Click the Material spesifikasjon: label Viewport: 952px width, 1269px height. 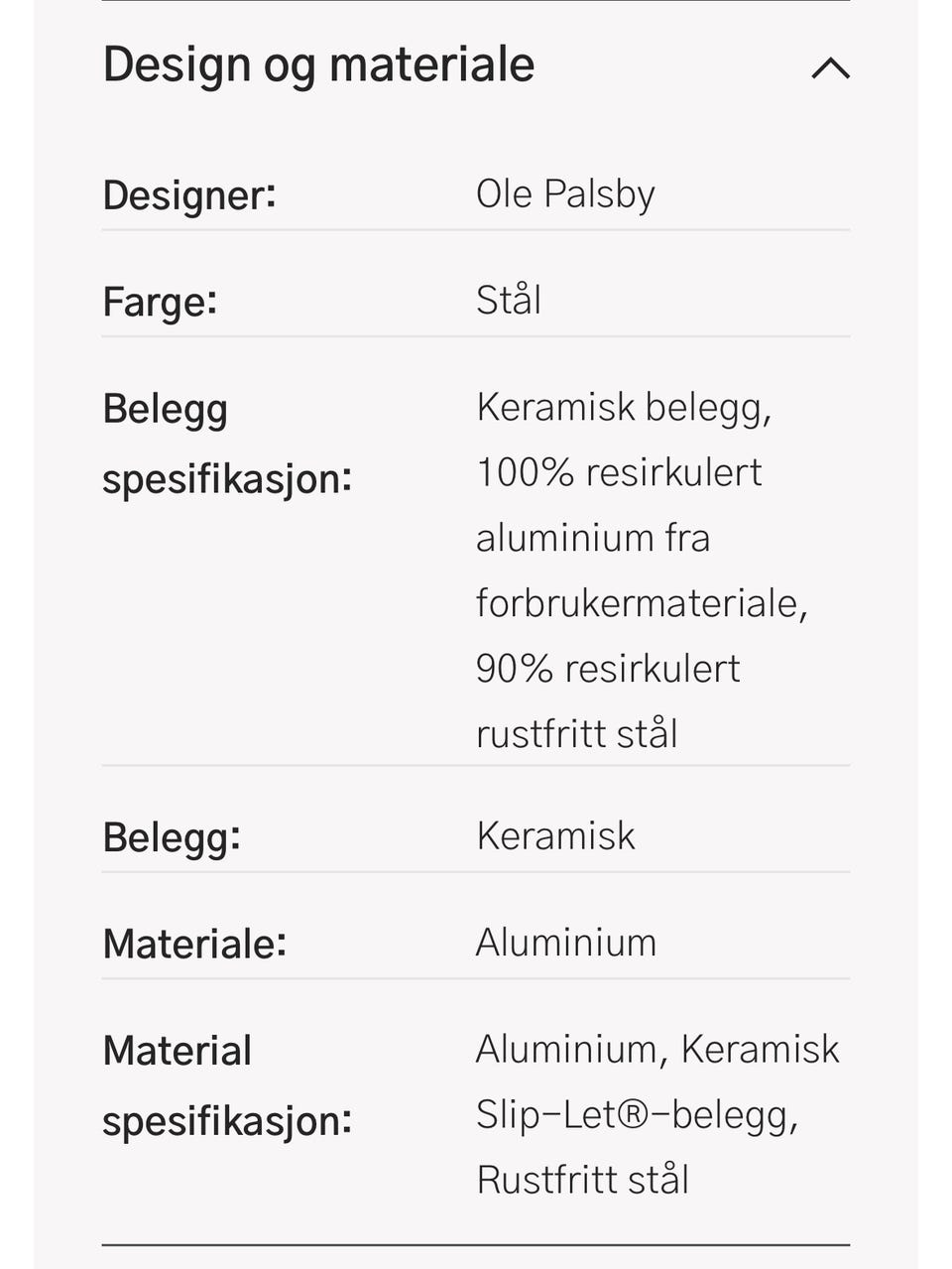tap(227, 1085)
